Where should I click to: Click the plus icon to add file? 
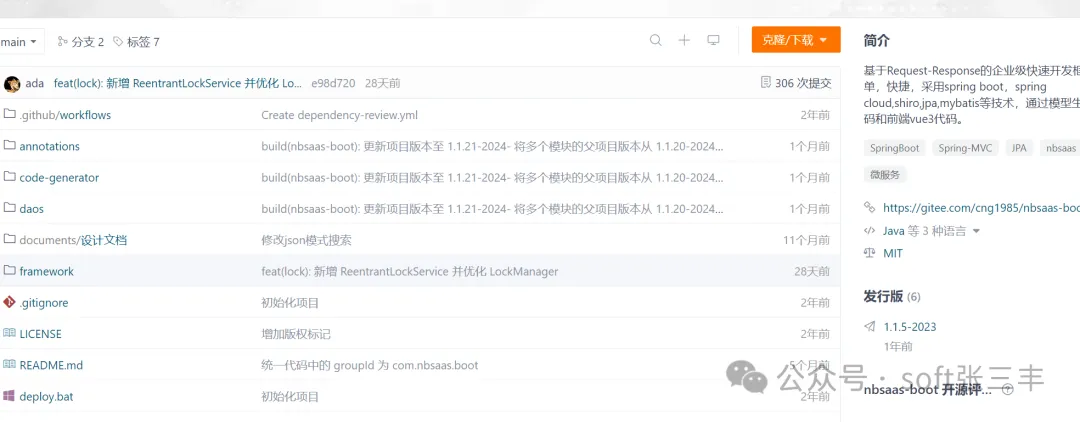coord(684,40)
